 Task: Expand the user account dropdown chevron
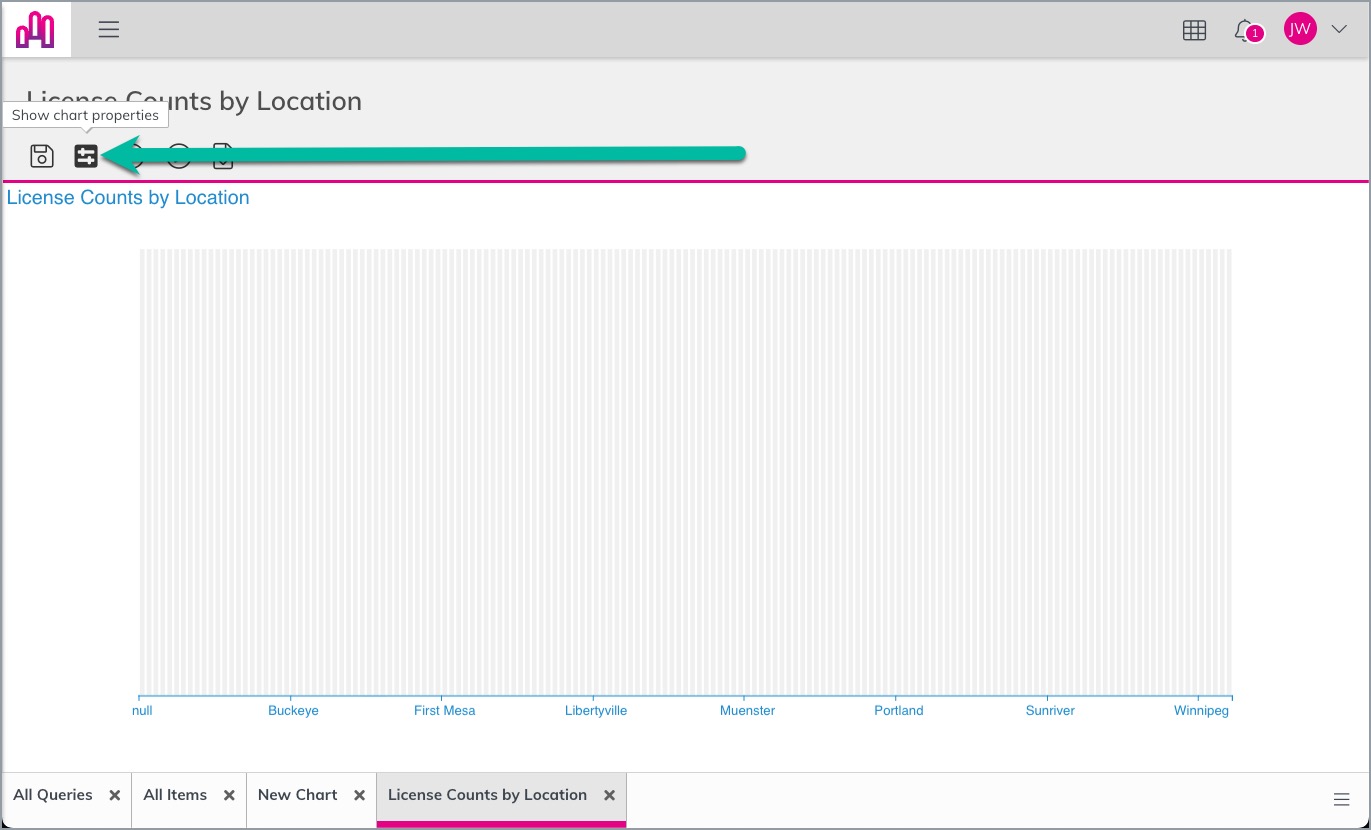pyautogui.click(x=1340, y=30)
